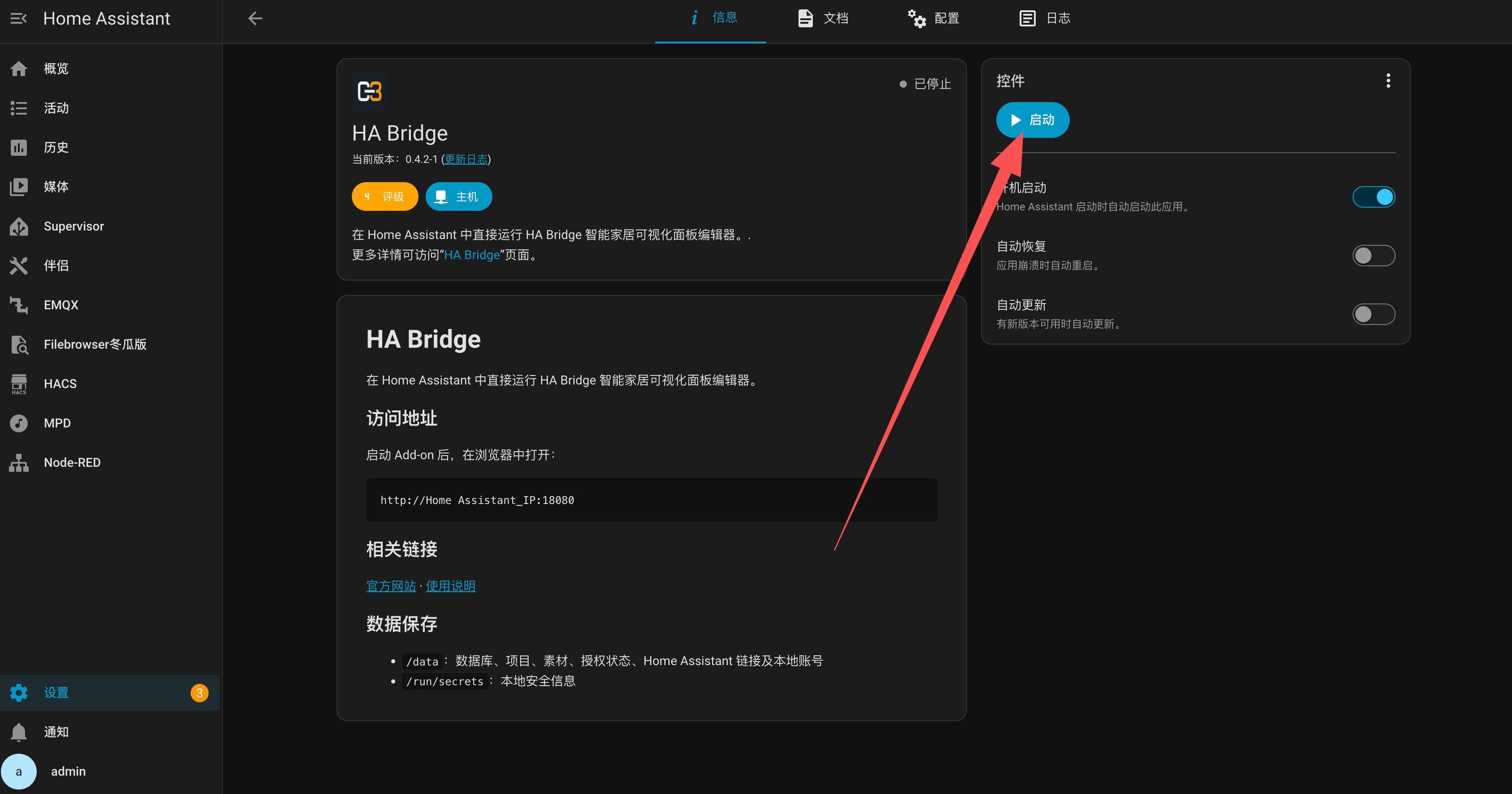
Task: Open the EMQX sidebar icon
Action: 19,305
